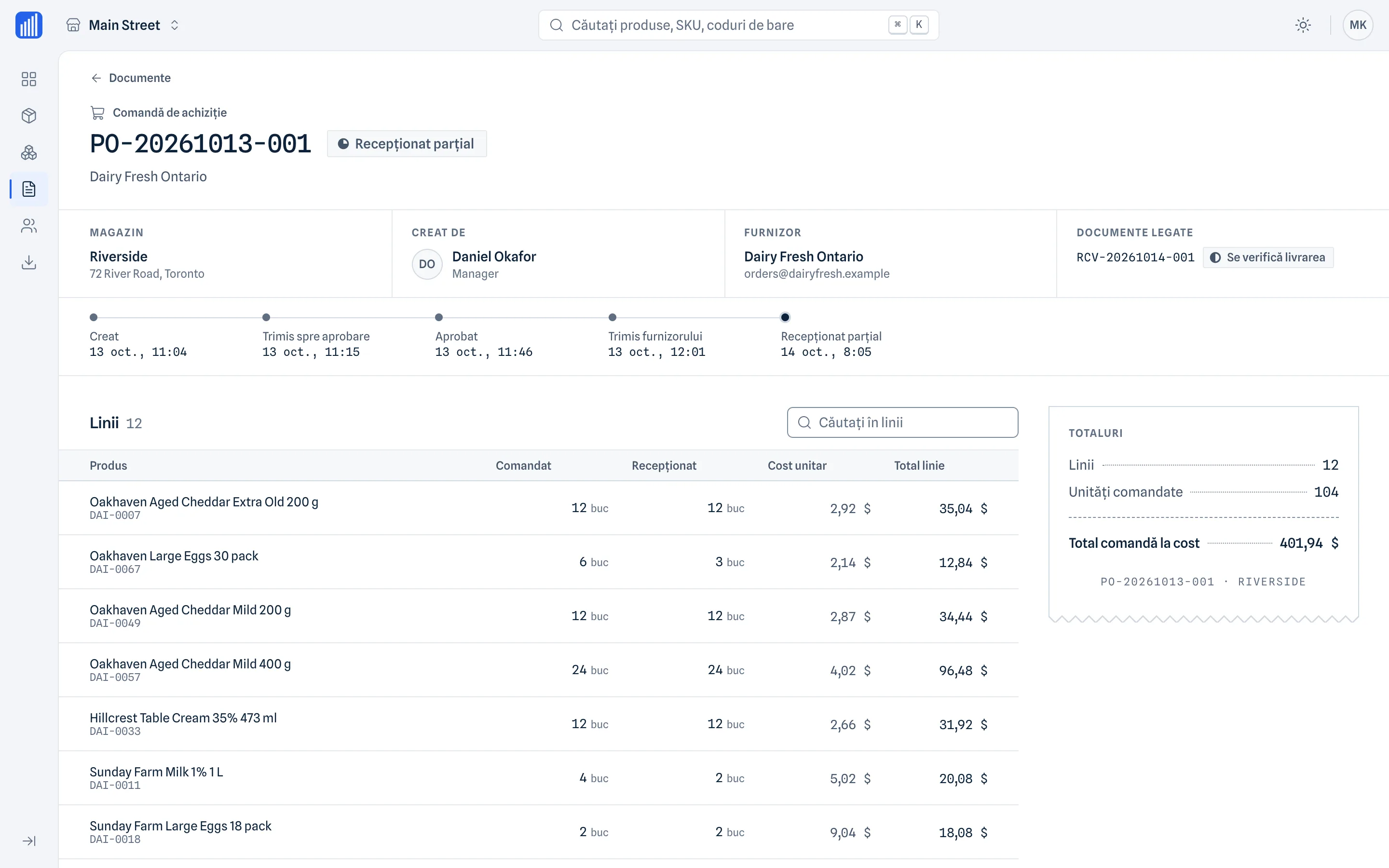Open the Main Street store switcher
Screen dimensions: 1389x868
pos(123,25)
